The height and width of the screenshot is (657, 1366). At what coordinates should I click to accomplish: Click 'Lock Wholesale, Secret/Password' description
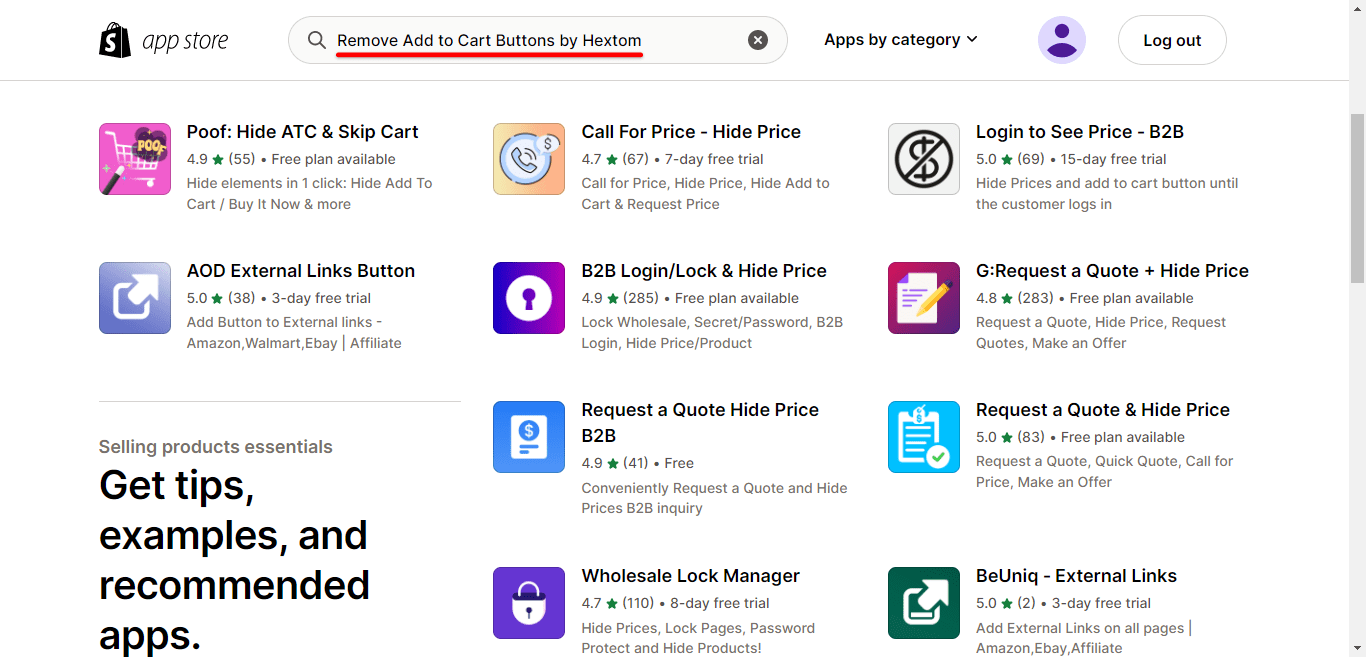pos(712,332)
